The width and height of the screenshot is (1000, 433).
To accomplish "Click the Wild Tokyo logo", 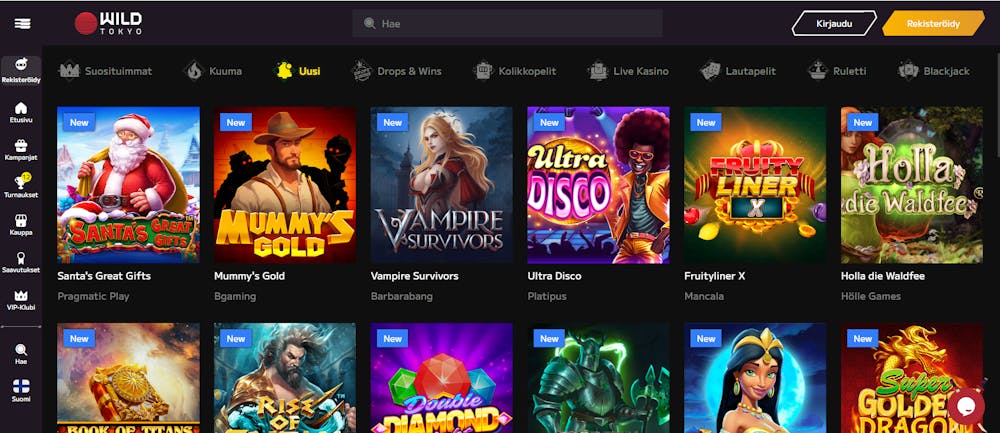I will (108, 24).
